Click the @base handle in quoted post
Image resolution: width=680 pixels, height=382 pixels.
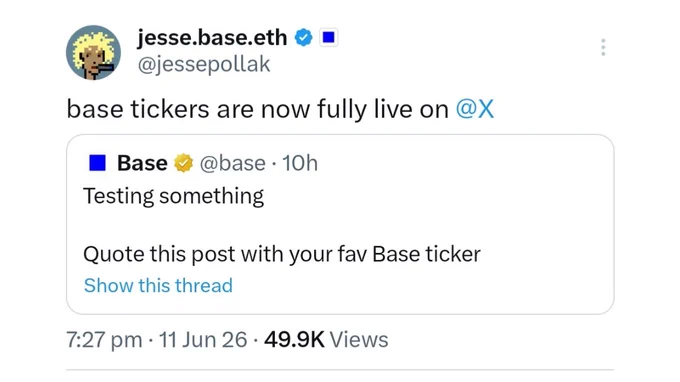point(232,163)
